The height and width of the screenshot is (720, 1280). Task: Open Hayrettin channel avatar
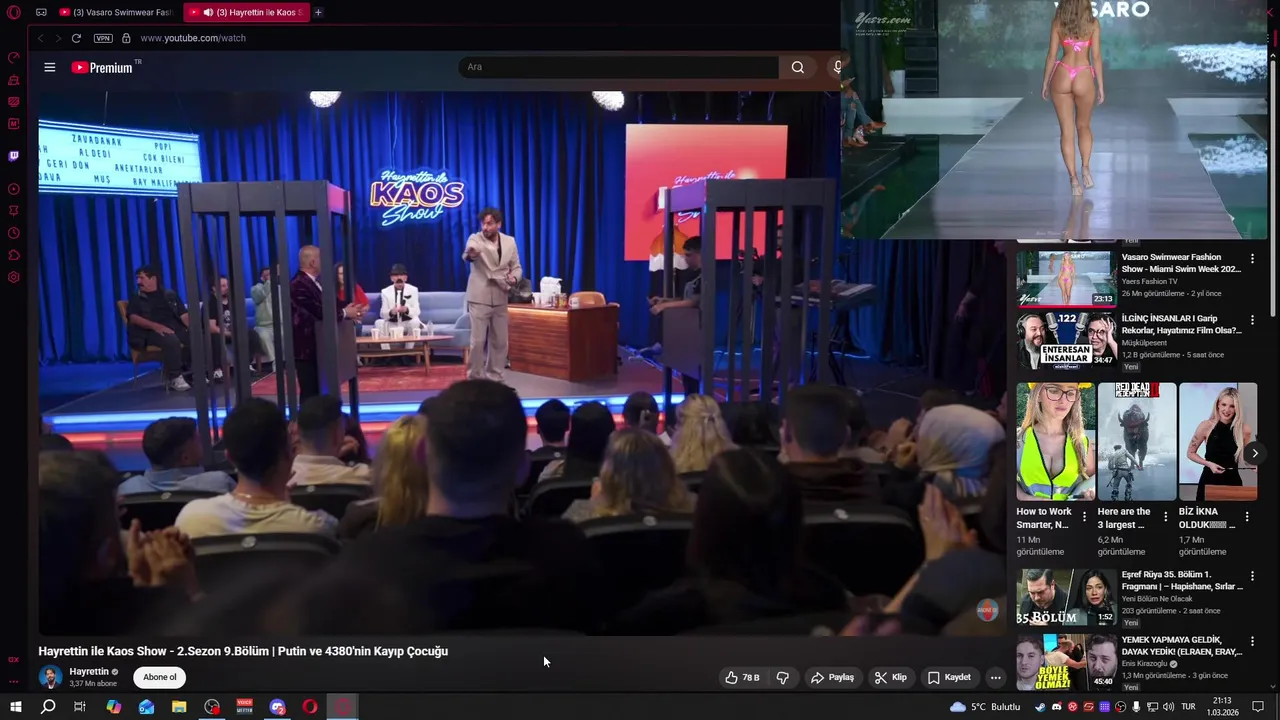[50, 677]
